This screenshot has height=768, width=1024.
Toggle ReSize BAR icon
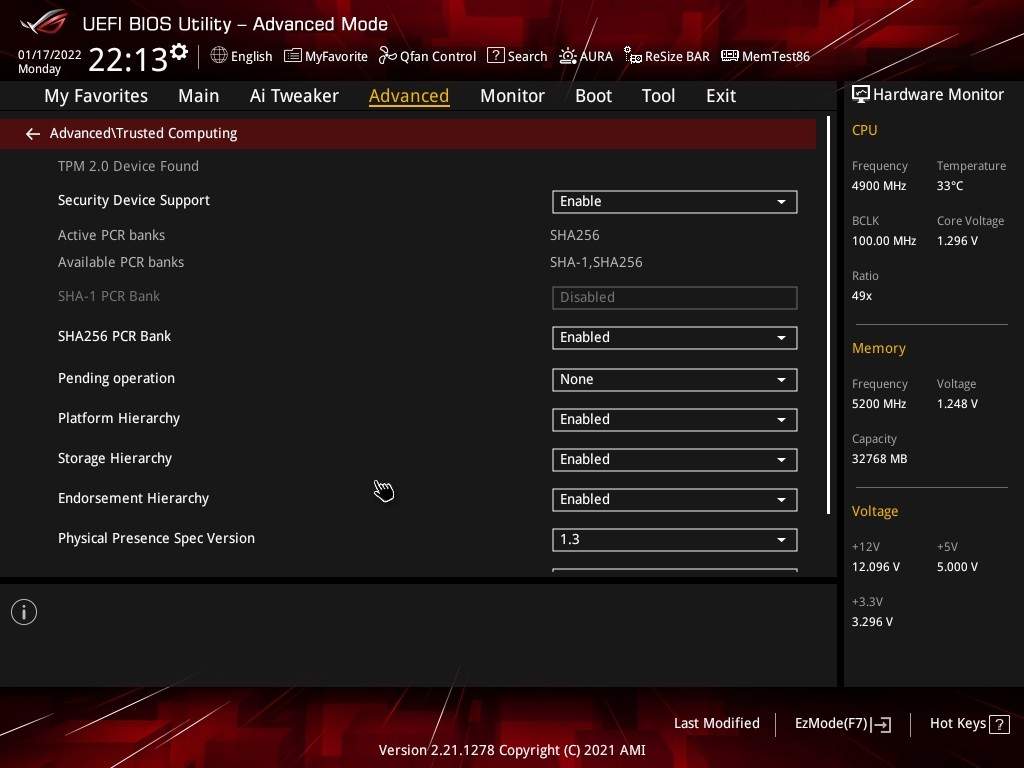tap(632, 56)
